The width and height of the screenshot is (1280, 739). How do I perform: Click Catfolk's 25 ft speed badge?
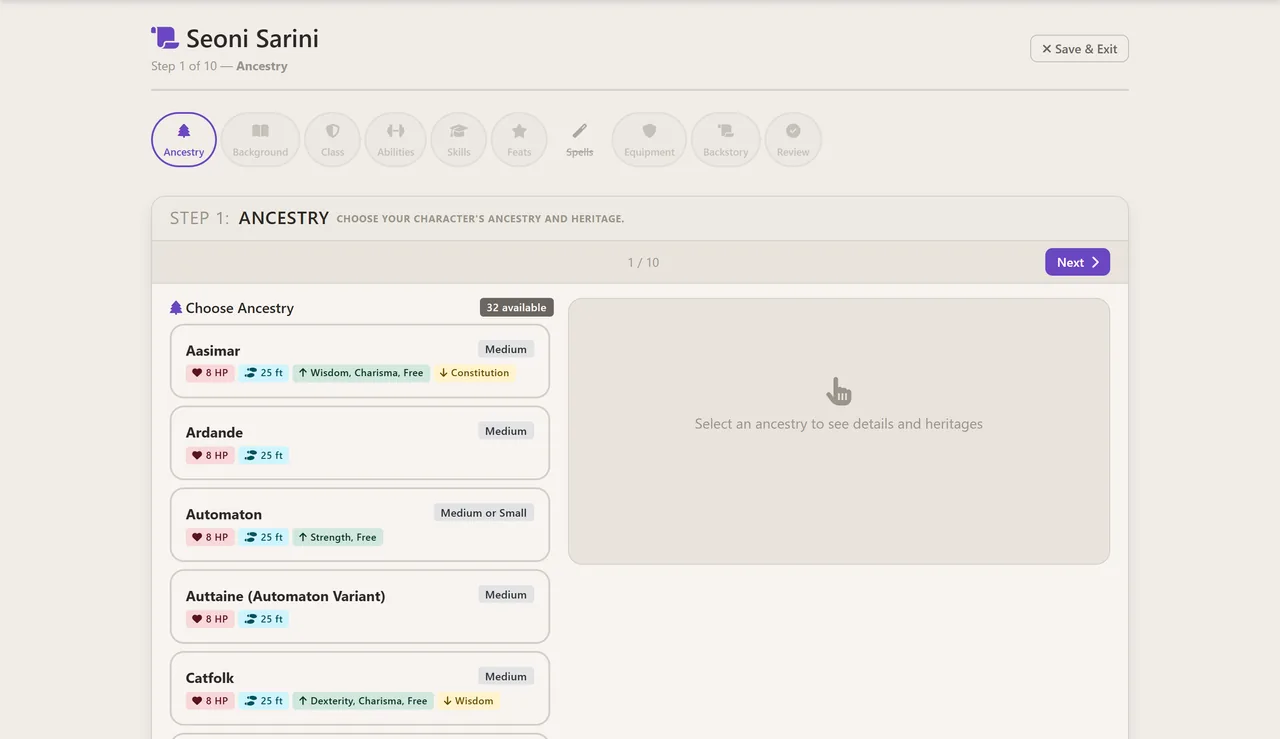(264, 701)
